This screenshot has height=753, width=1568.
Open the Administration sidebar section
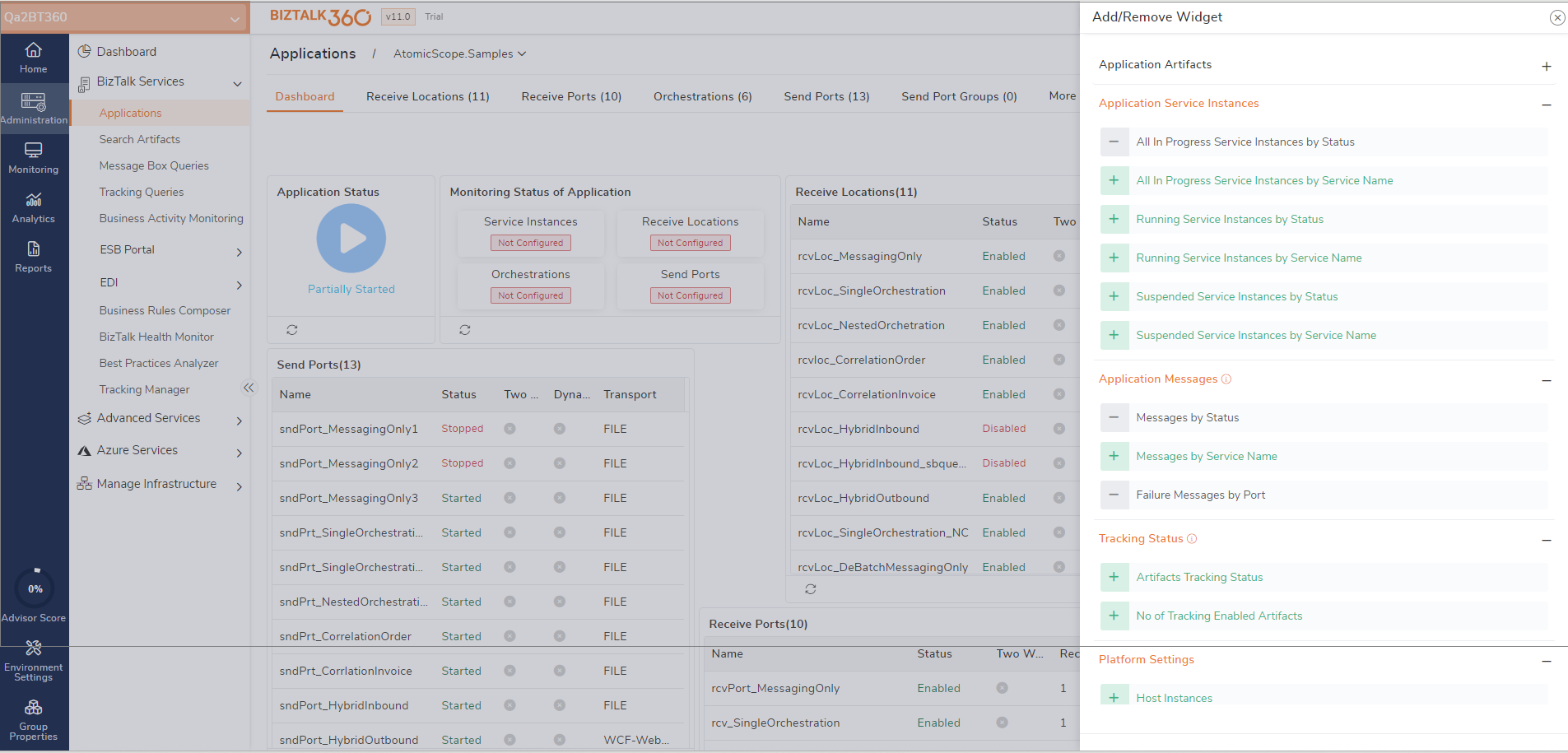(x=34, y=109)
